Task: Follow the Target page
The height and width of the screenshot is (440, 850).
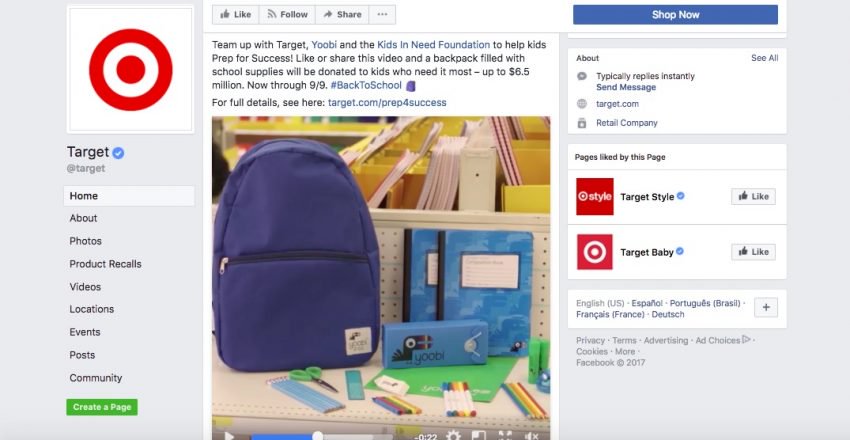Action: [x=287, y=15]
